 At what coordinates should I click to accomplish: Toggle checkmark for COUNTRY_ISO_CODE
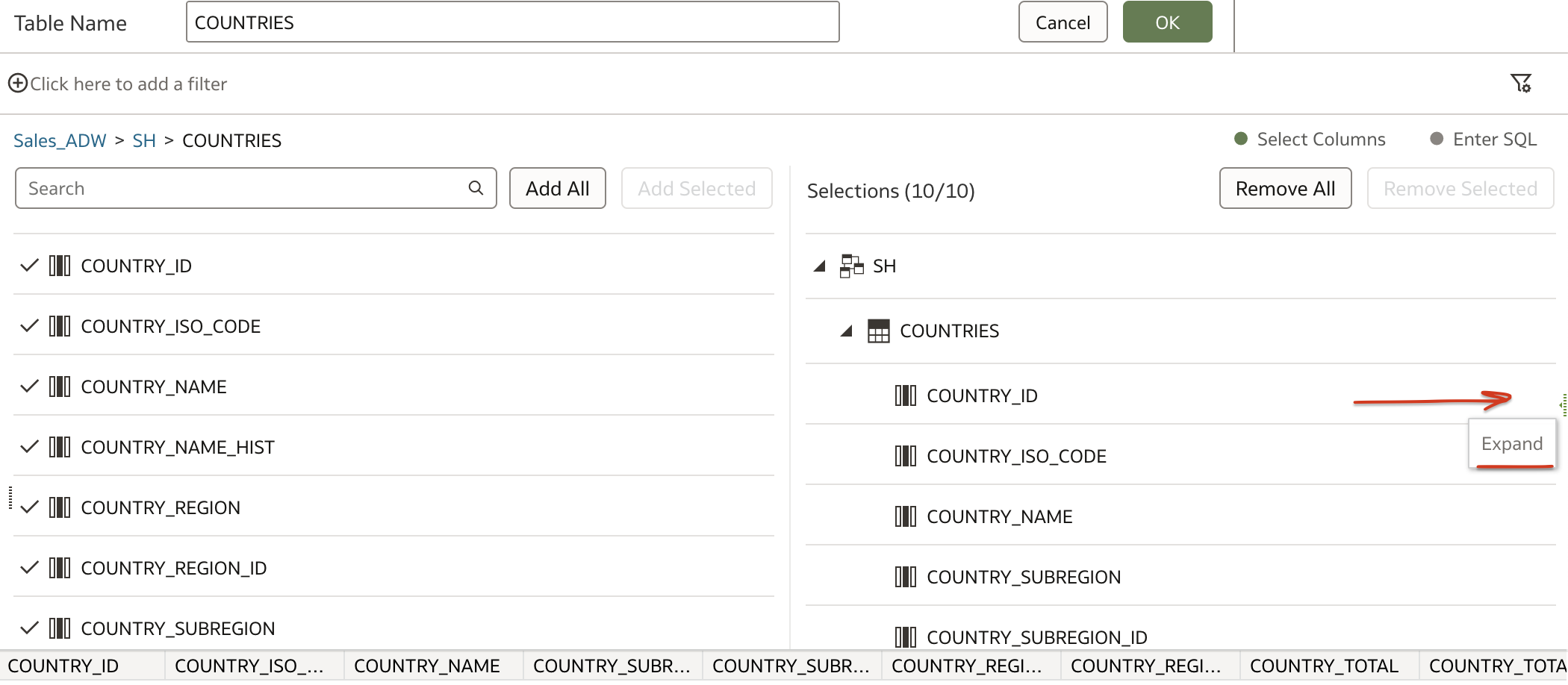(29, 326)
